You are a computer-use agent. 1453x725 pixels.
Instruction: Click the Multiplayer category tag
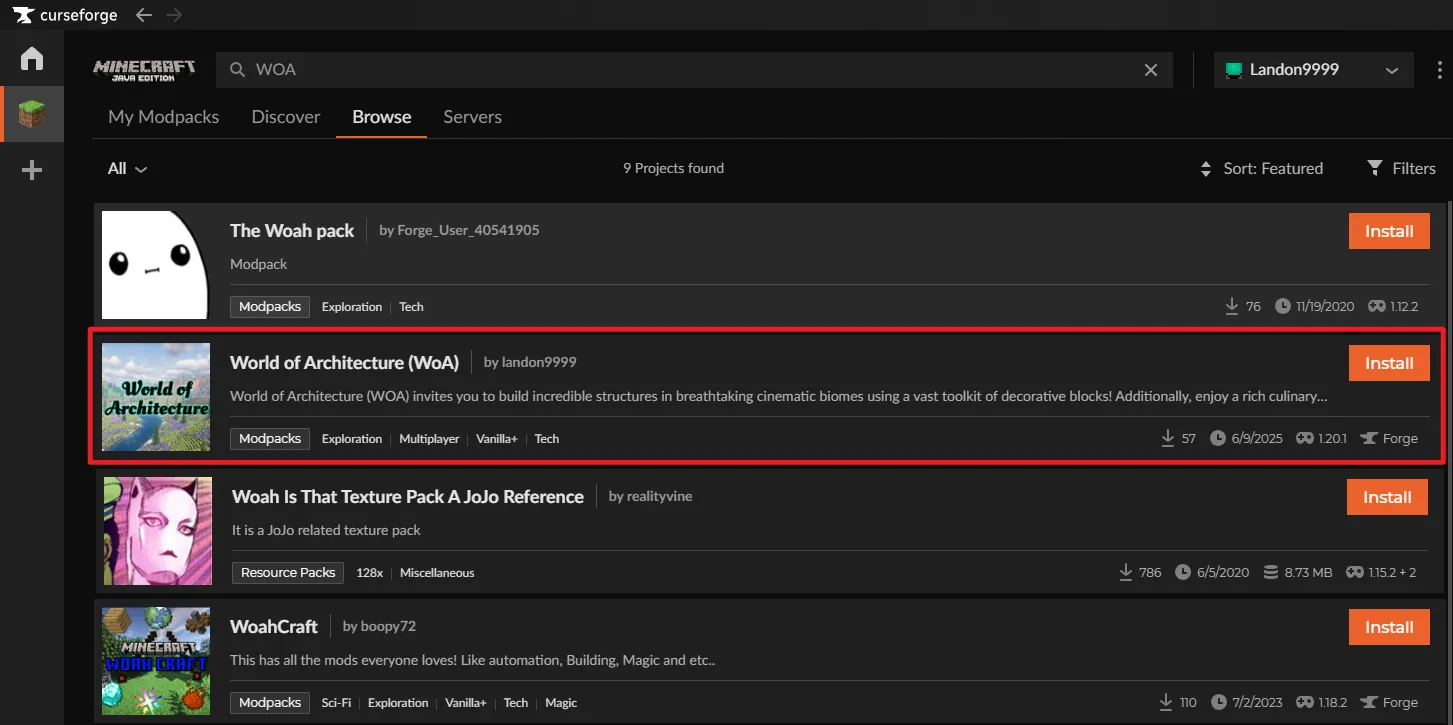pyautogui.click(x=429, y=439)
